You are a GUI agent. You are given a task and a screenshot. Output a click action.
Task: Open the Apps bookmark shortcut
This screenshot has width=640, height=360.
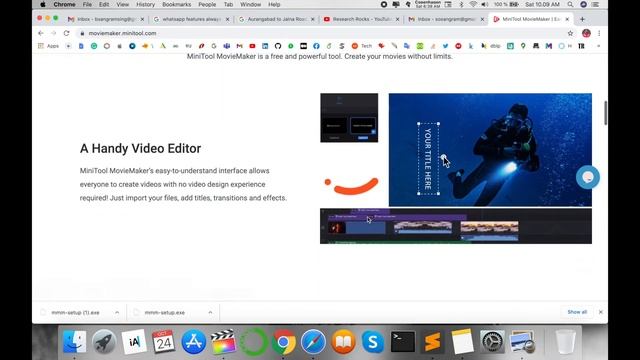click(49, 46)
